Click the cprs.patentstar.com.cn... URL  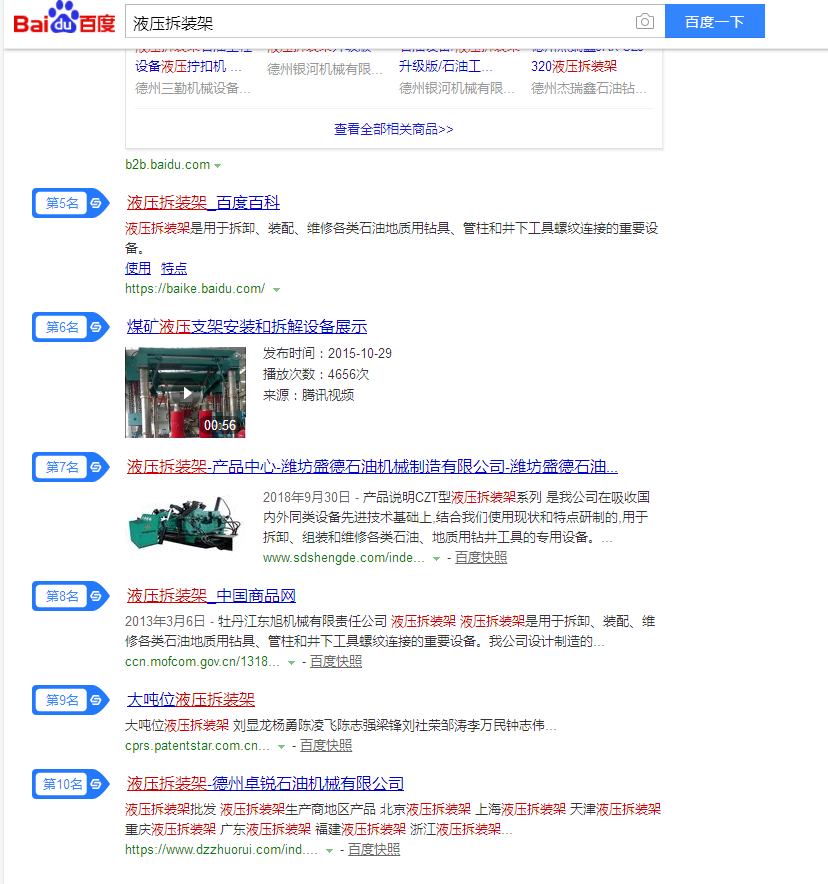[197, 746]
